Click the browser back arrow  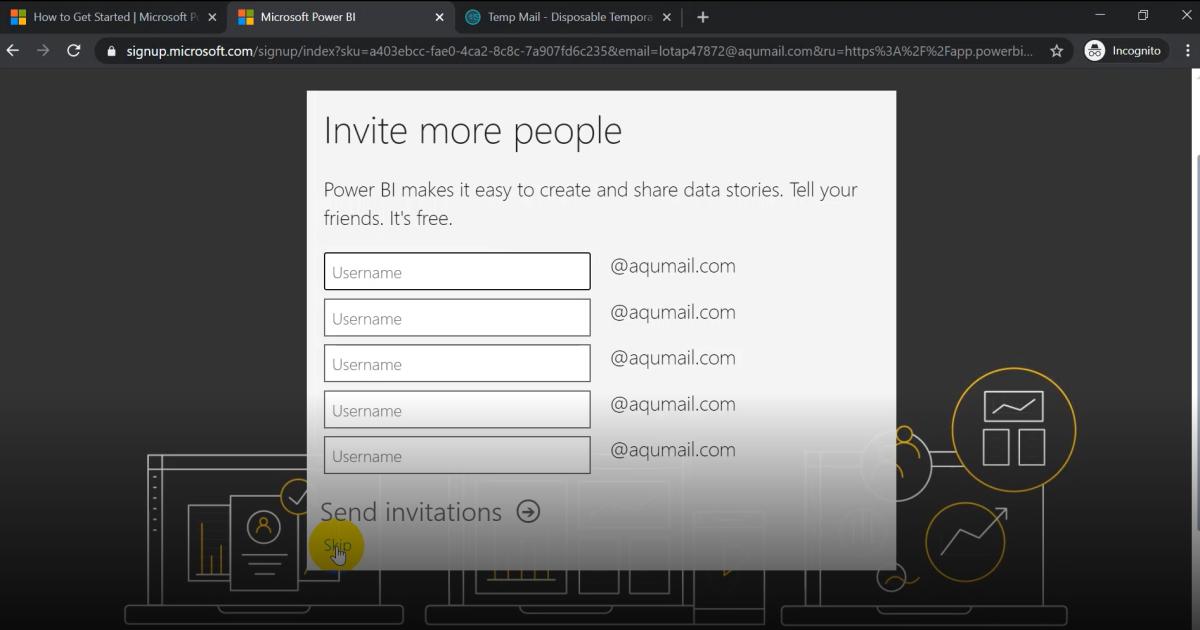point(12,50)
